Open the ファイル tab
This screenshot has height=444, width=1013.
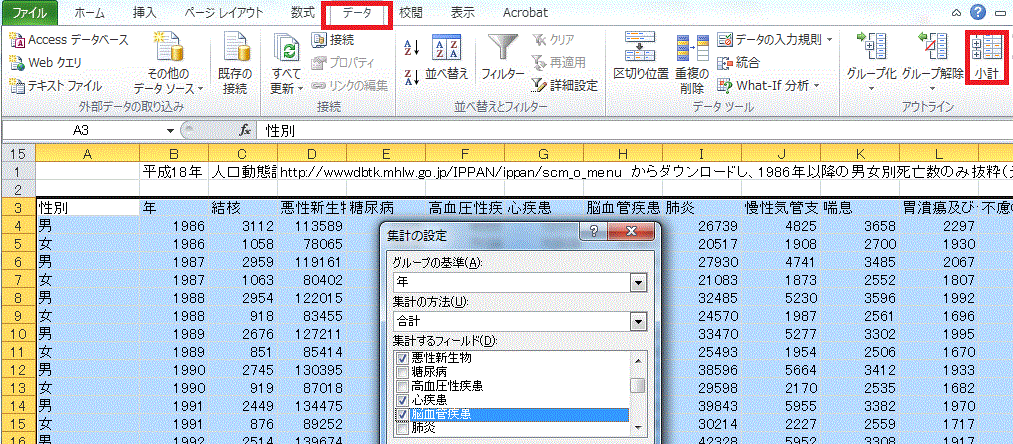(29, 13)
